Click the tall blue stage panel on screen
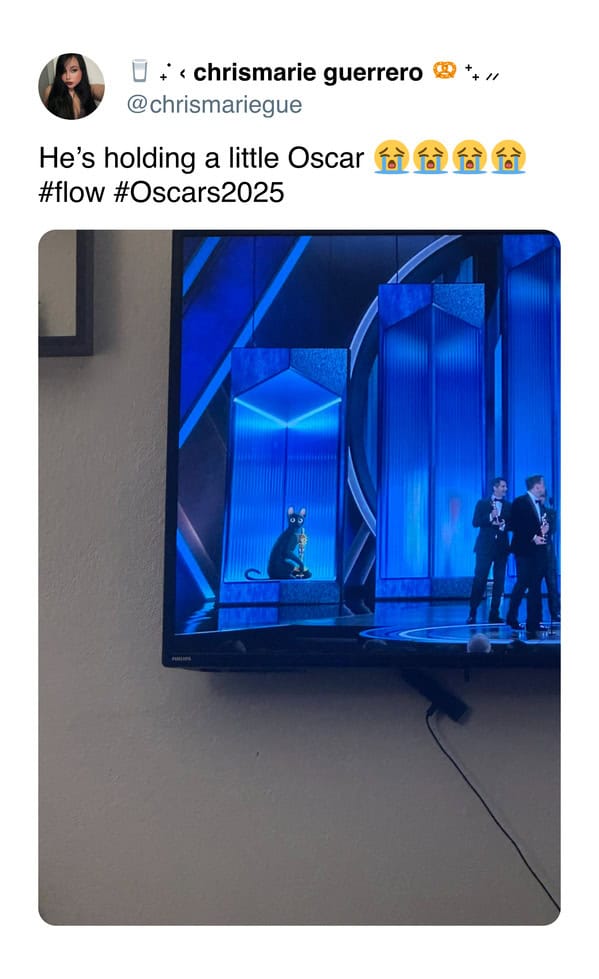599x979 pixels. point(431,431)
